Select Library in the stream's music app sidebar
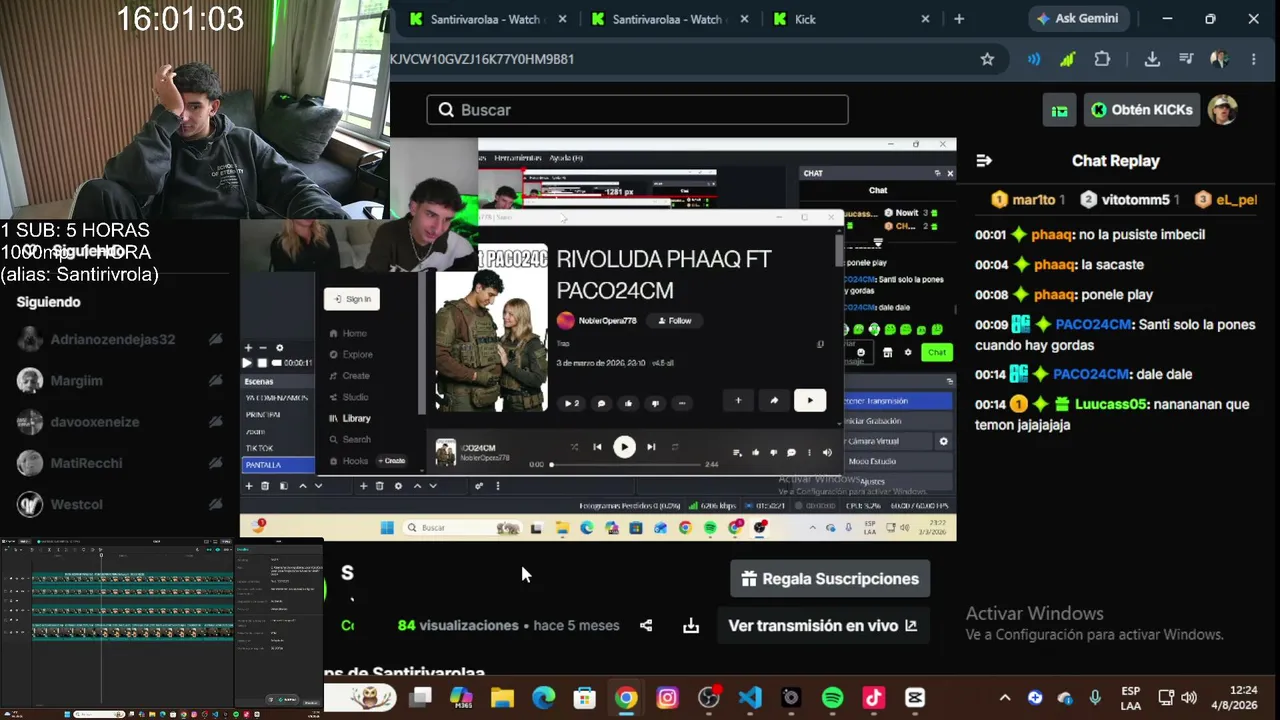Screen dimensions: 1280x720 pos(350,418)
